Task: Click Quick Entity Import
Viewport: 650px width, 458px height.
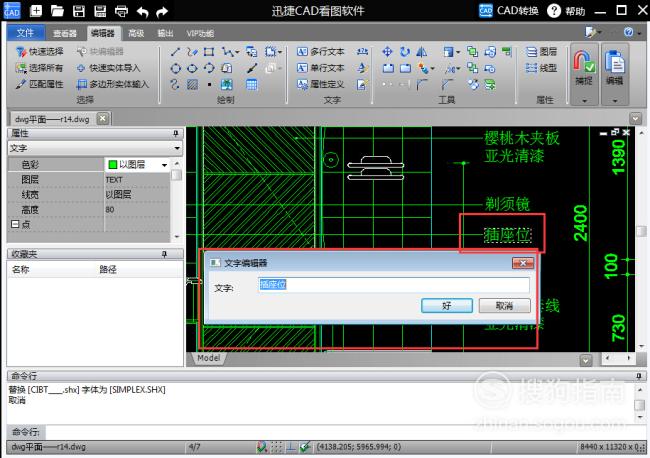Action: click(x=109, y=68)
